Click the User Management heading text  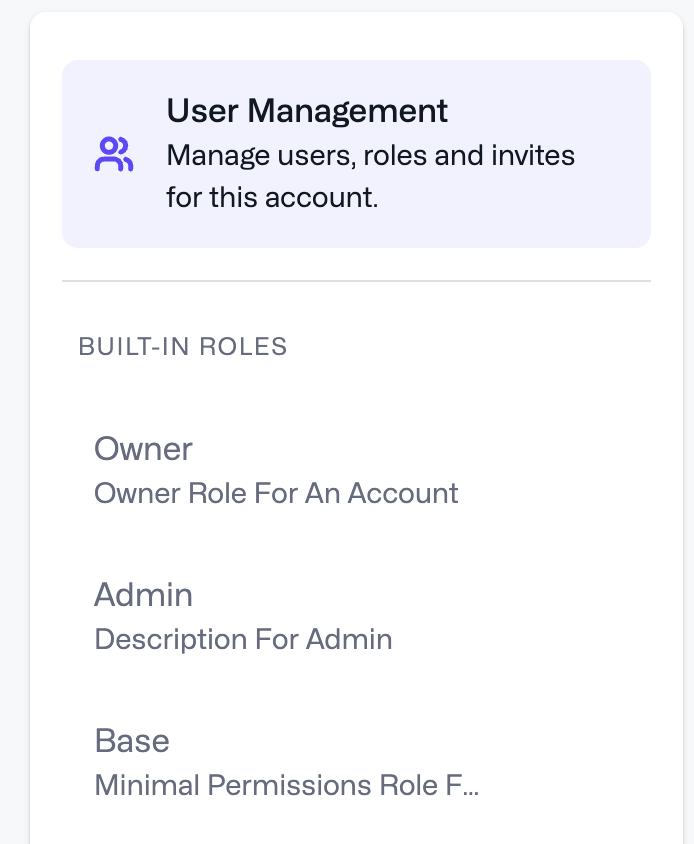[x=307, y=111]
